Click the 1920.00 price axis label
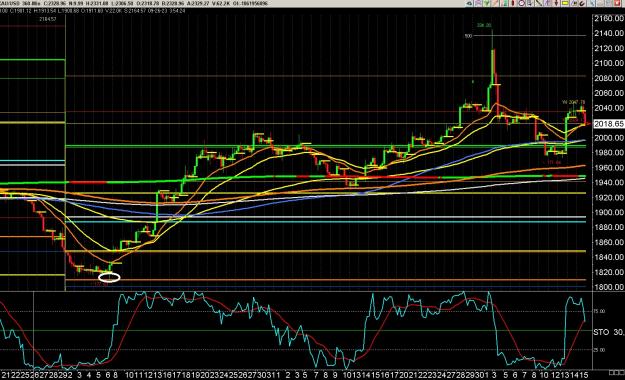625x380 pixels. [609, 198]
